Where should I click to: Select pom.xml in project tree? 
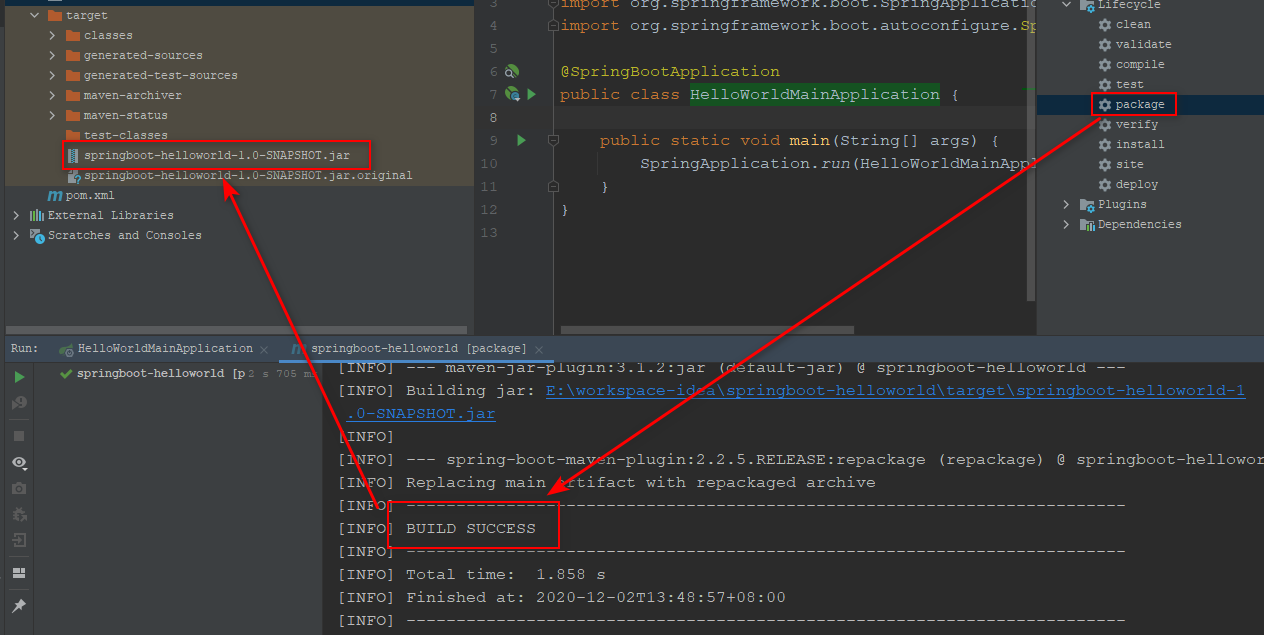pos(81,195)
